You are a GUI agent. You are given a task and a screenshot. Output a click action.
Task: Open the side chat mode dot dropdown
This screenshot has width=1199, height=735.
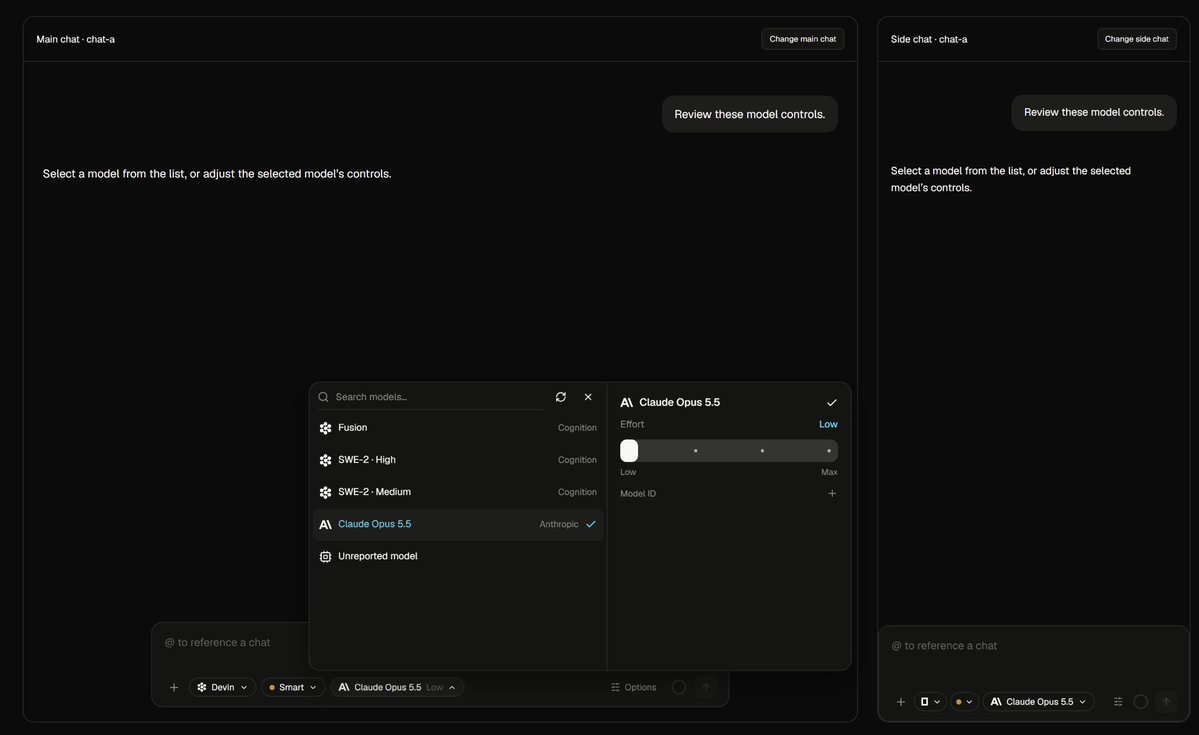click(963, 701)
